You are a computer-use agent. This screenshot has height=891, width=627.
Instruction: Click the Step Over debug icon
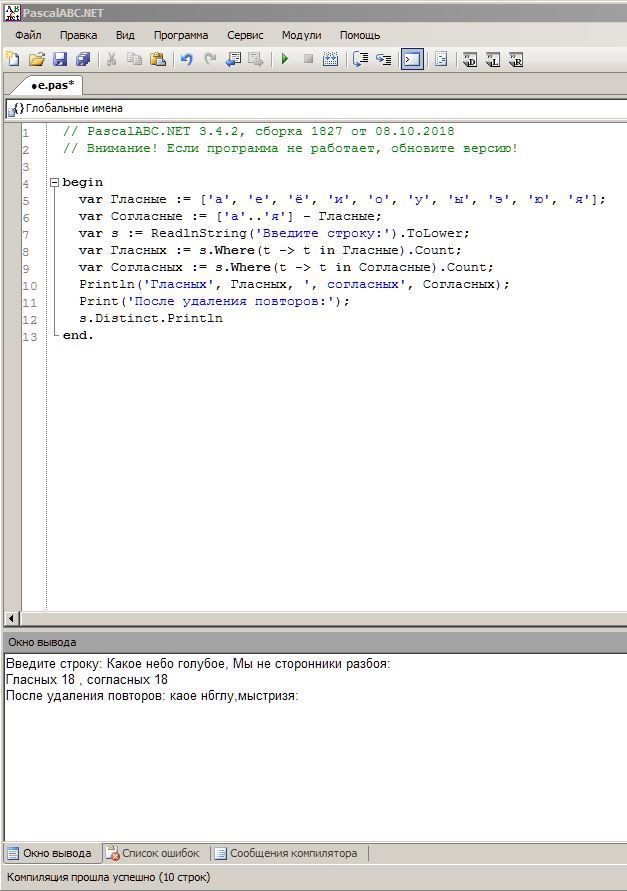coord(360,59)
